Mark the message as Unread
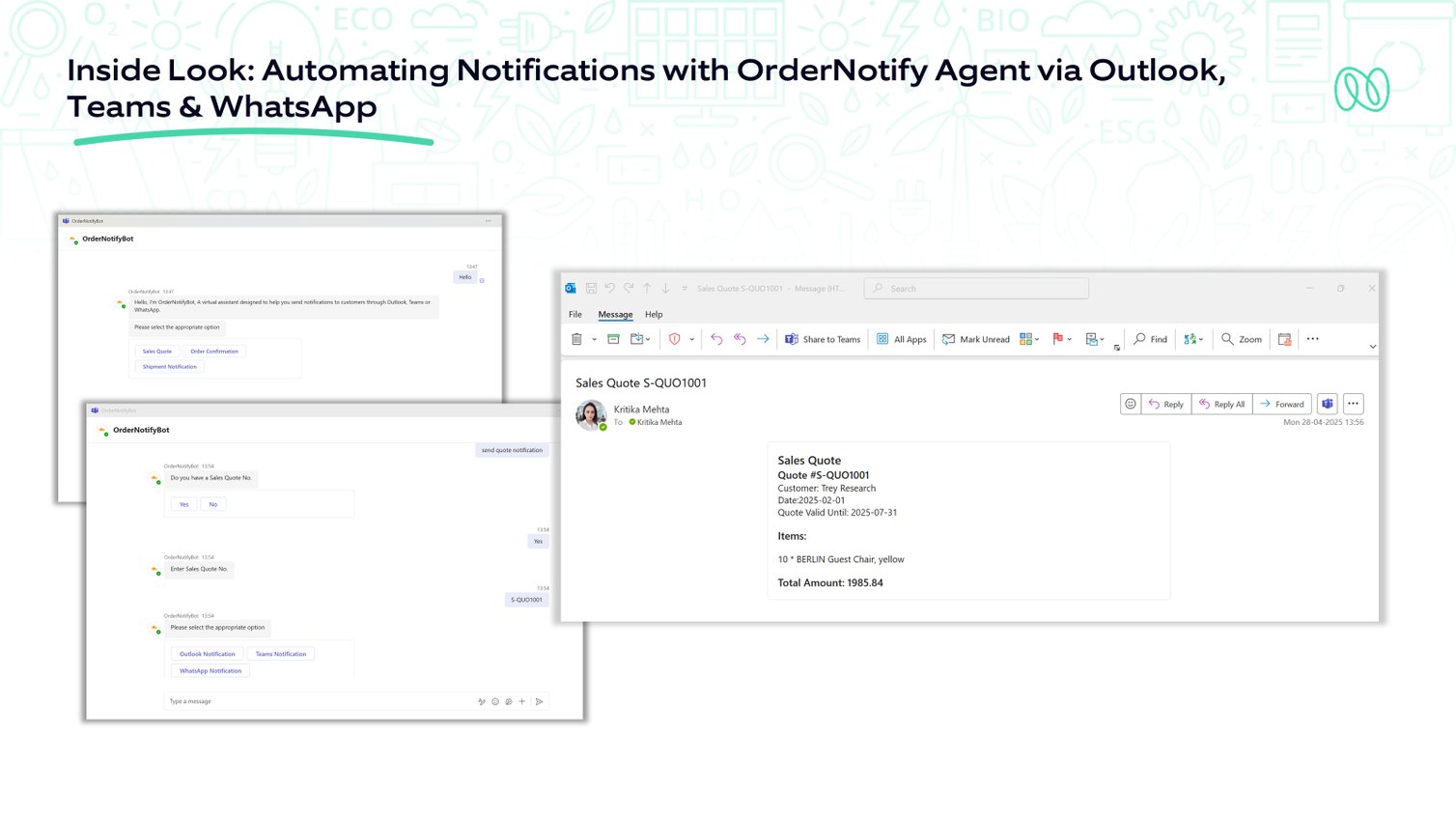The width and height of the screenshot is (1456, 819). (975, 339)
